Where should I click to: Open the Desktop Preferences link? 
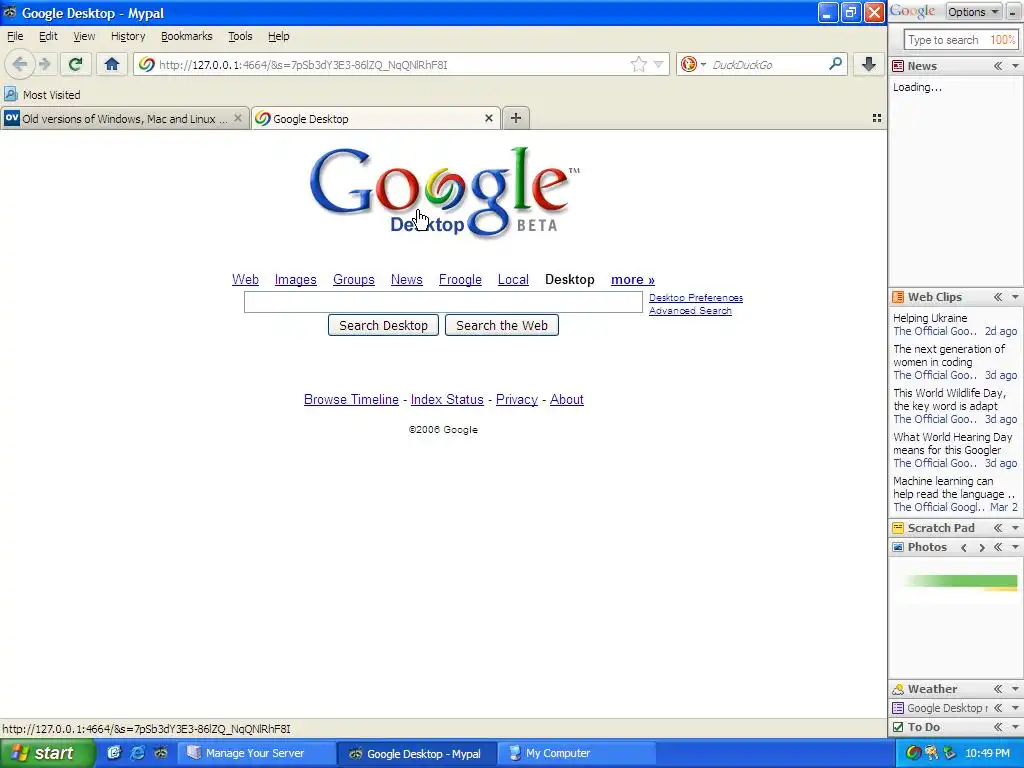click(x=696, y=298)
